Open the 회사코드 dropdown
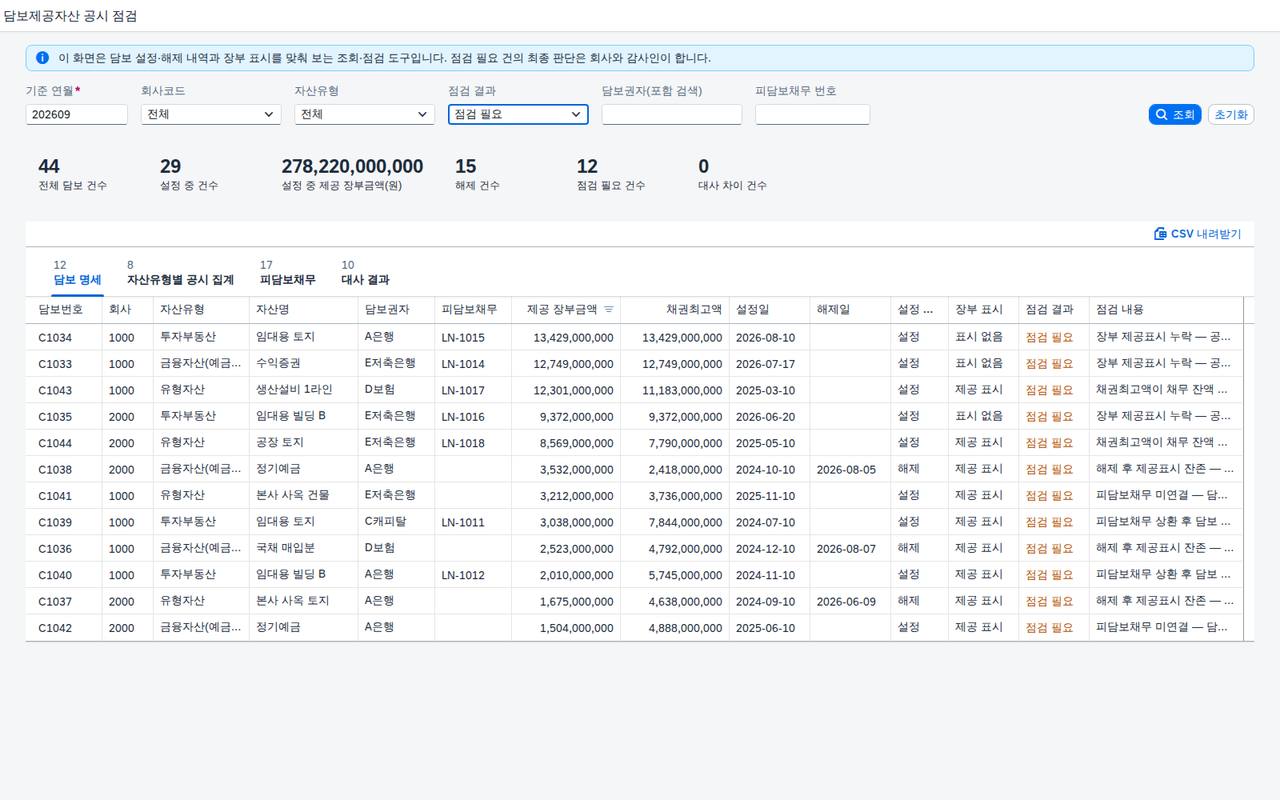The height and width of the screenshot is (800, 1280). (x=210, y=115)
